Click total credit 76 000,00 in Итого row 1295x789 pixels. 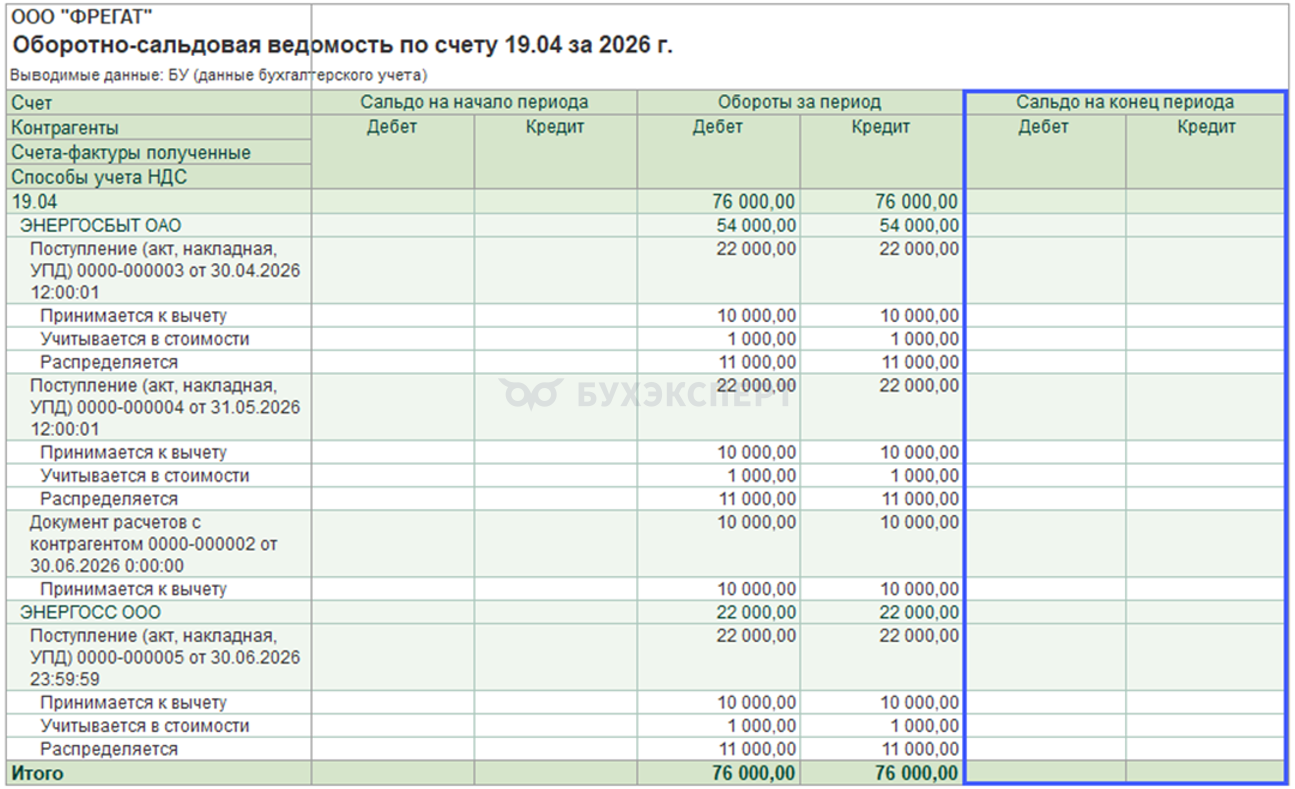click(x=917, y=773)
